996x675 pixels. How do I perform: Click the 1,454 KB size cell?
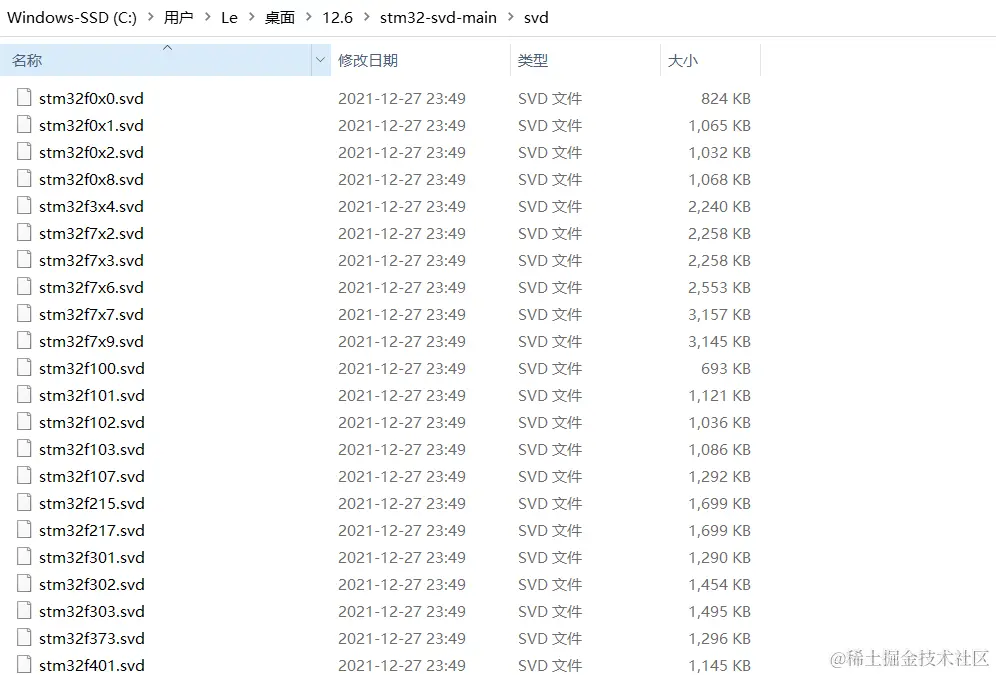[x=720, y=584]
